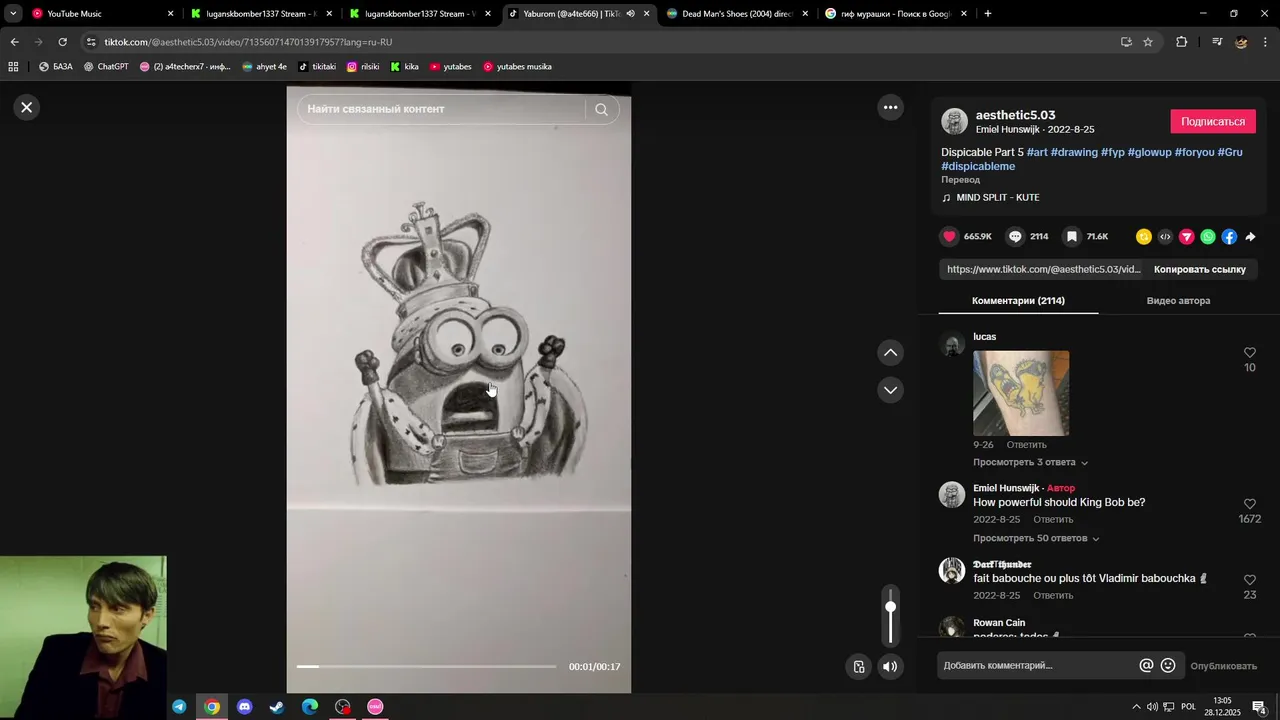Like the "How powerful should King Bob" comment
Image resolution: width=1280 pixels, height=720 pixels.
pyautogui.click(x=1249, y=504)
